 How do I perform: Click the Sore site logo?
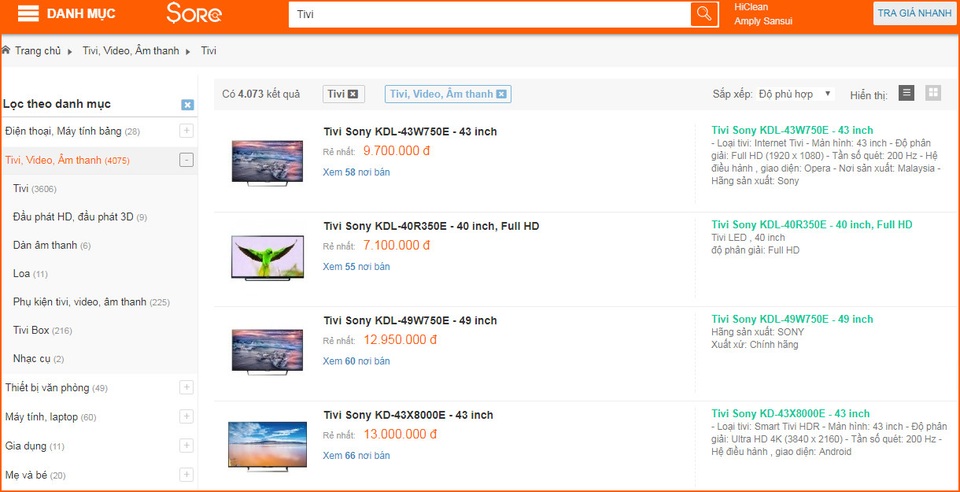(194, 14)
